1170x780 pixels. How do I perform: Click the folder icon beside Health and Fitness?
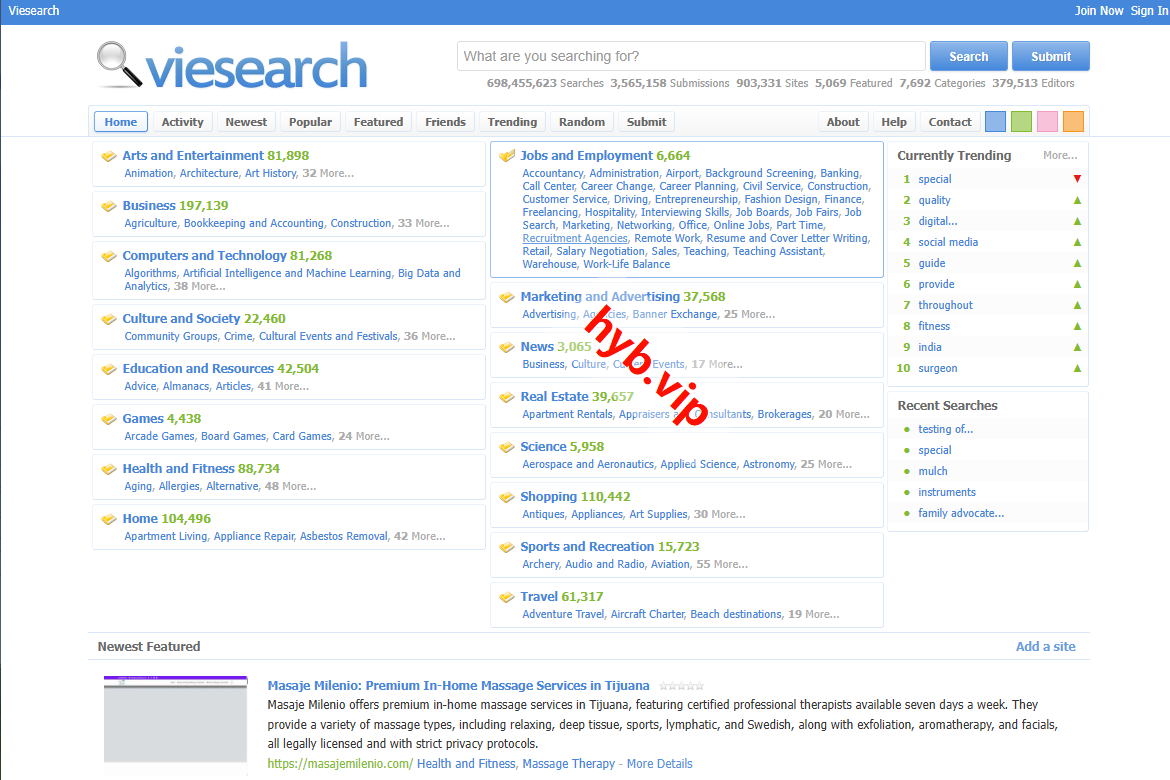click(109, 468)
